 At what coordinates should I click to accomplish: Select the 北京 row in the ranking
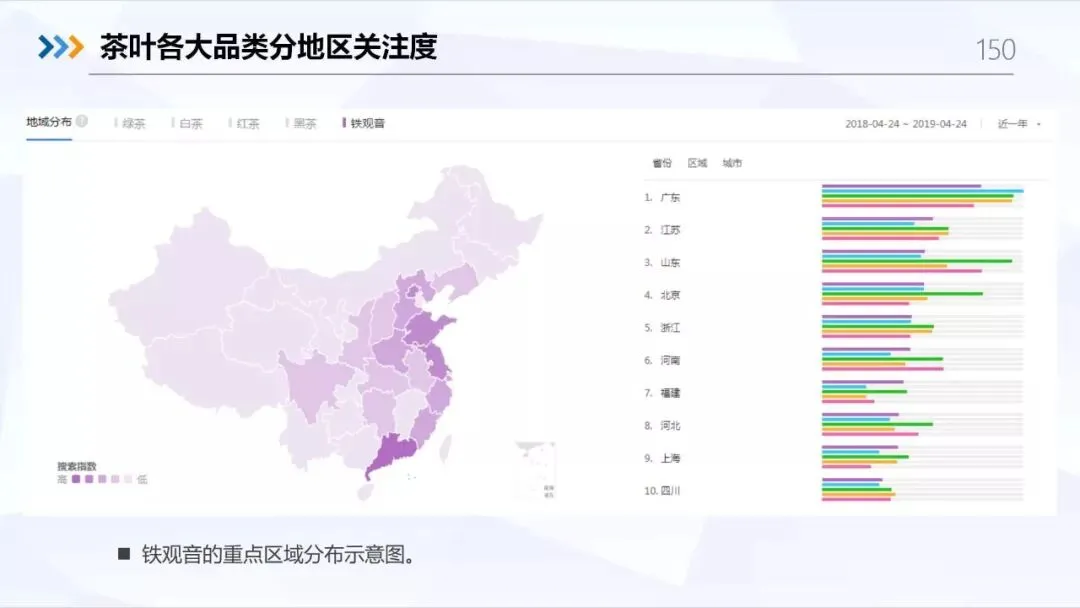833,295
